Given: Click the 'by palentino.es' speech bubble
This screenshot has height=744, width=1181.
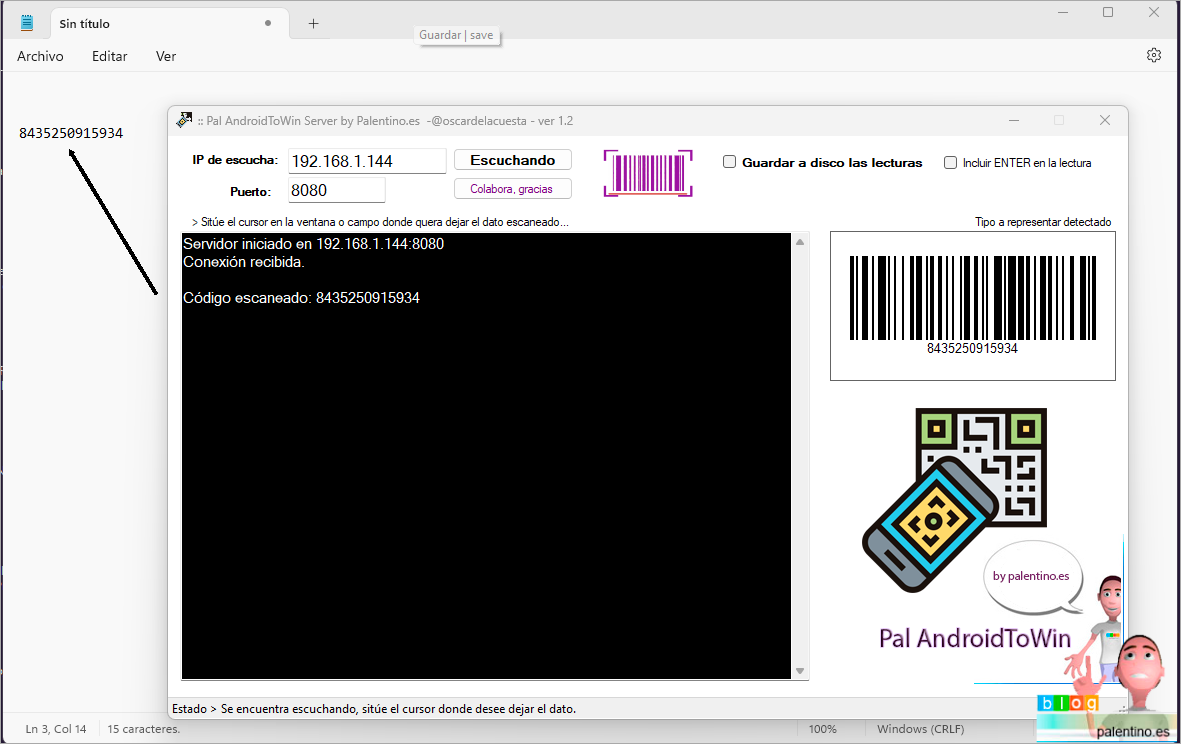Looking at the screenshot, I should pos(1031,577).
